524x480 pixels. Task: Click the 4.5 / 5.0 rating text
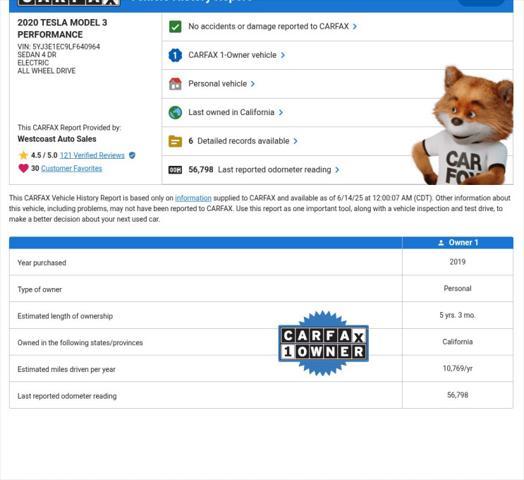[x=44, y=155]
